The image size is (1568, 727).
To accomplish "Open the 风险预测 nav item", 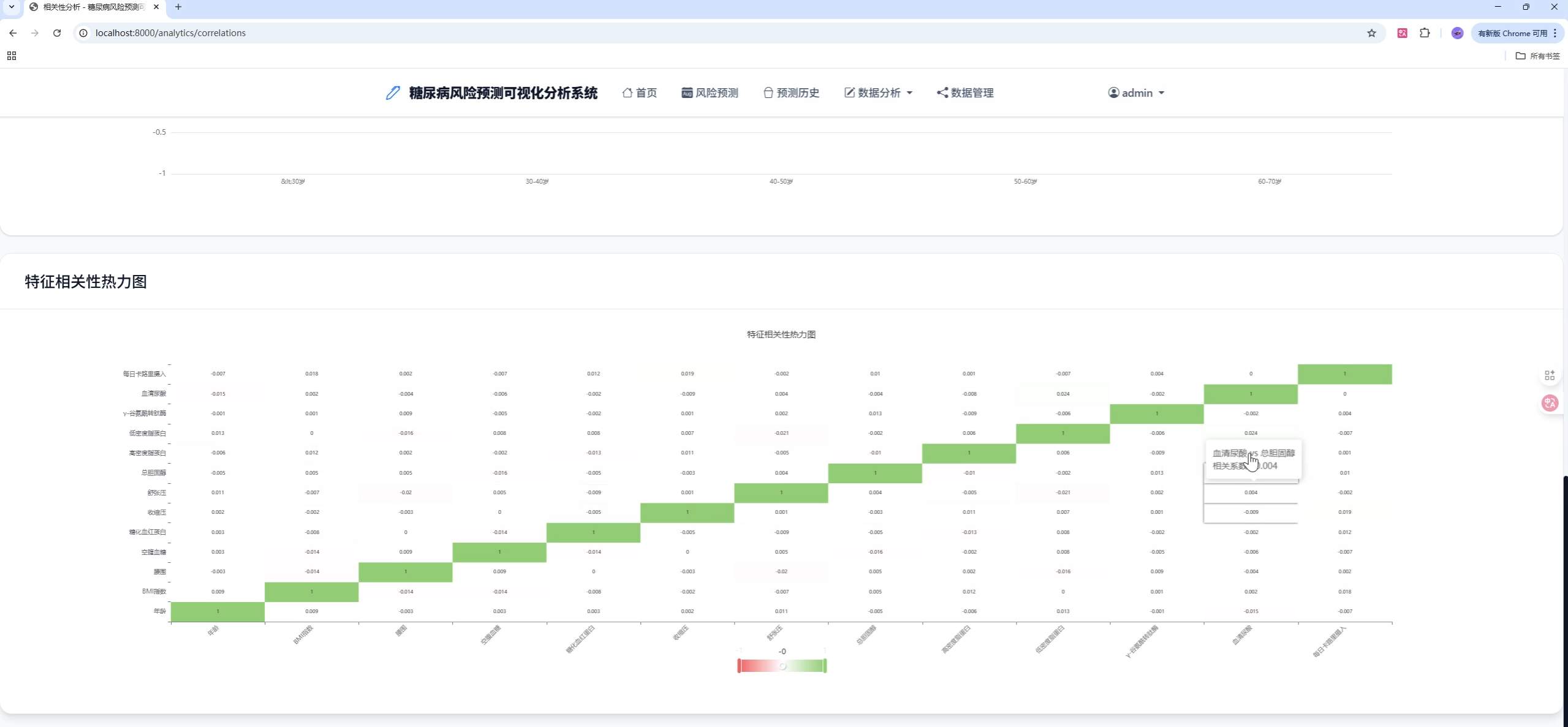I will click(710, 93).
